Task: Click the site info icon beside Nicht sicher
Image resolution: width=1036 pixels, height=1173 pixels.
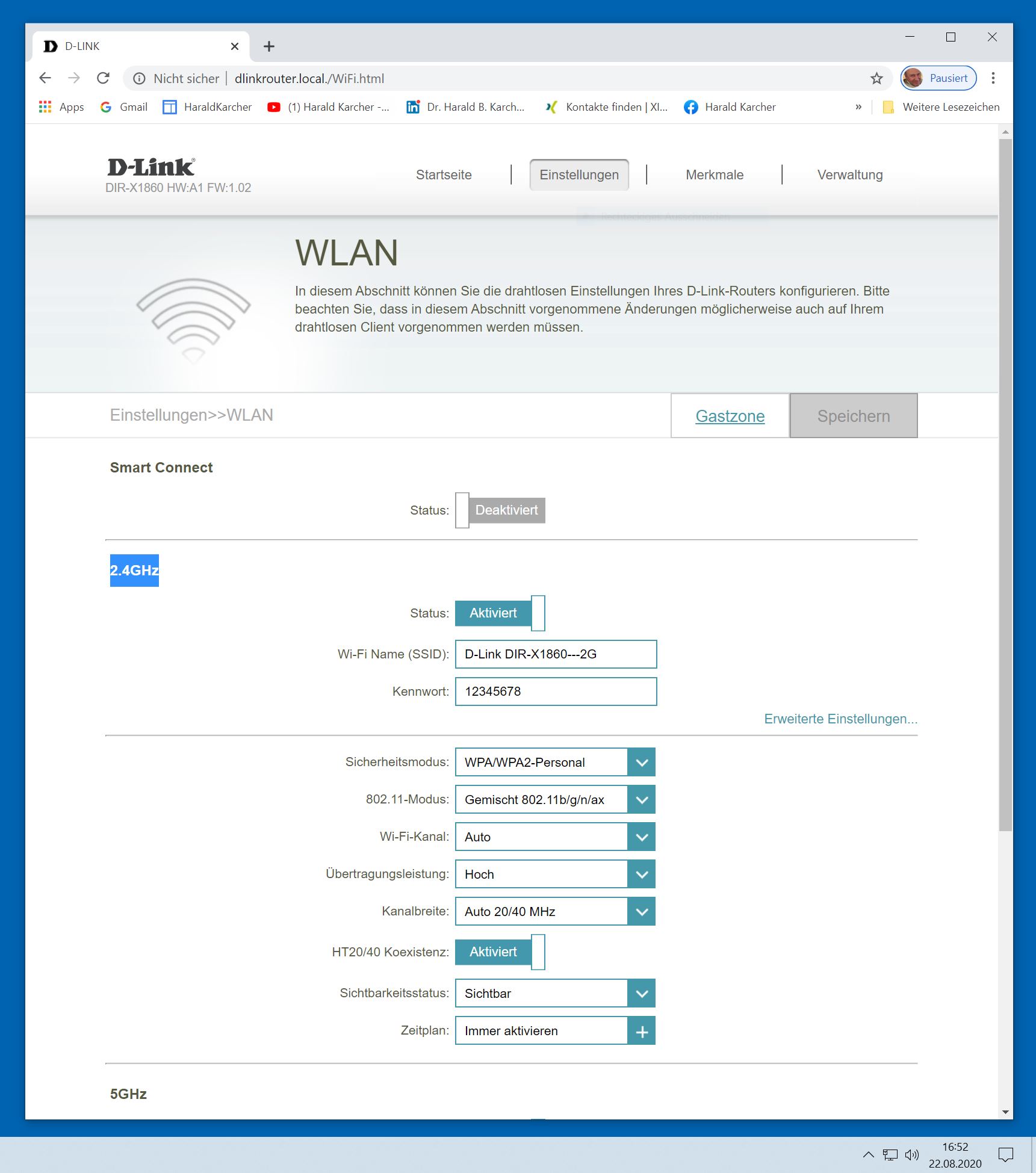Action: click(139, 79)
